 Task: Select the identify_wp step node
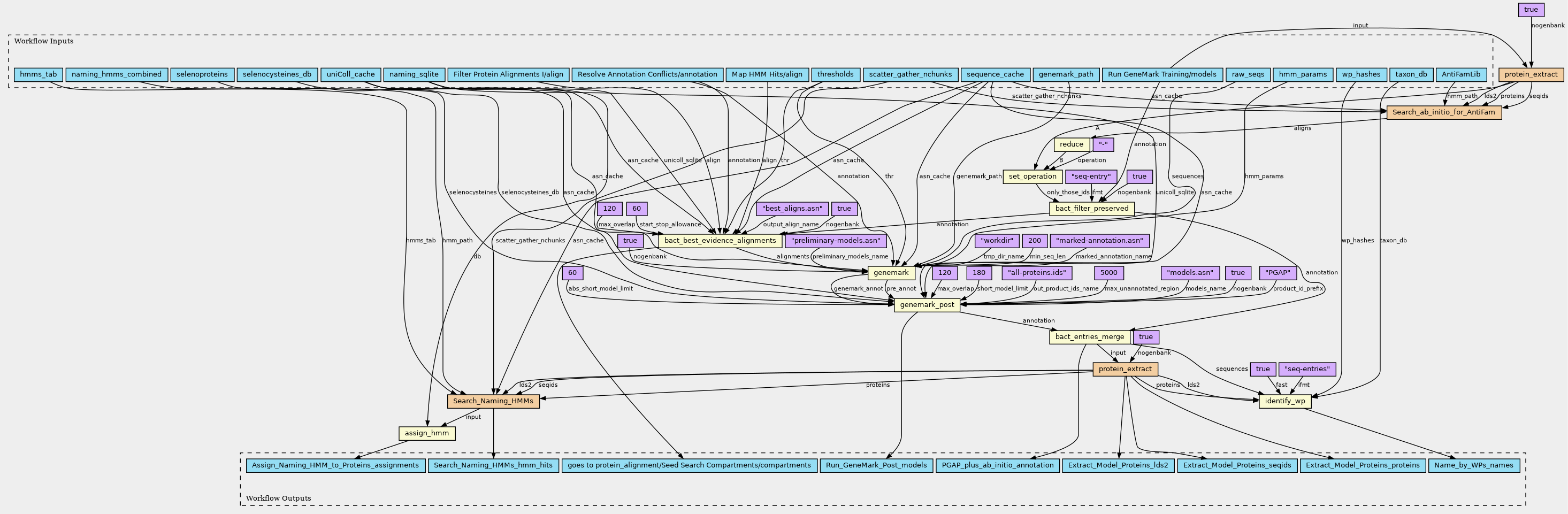[x=1285, y=402]
